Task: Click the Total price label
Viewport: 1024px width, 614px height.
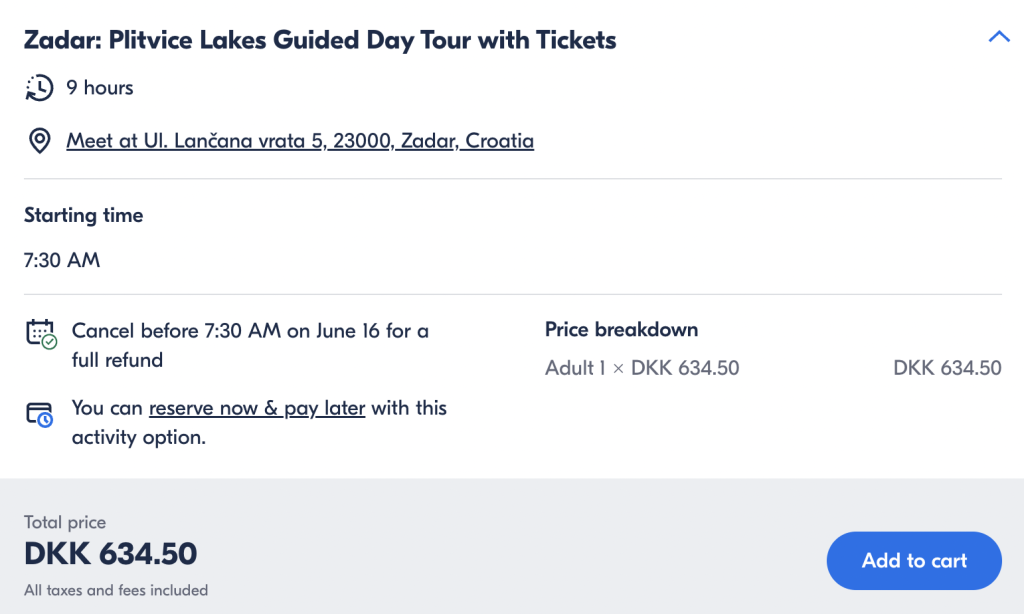Action: [x=65, y=522]
